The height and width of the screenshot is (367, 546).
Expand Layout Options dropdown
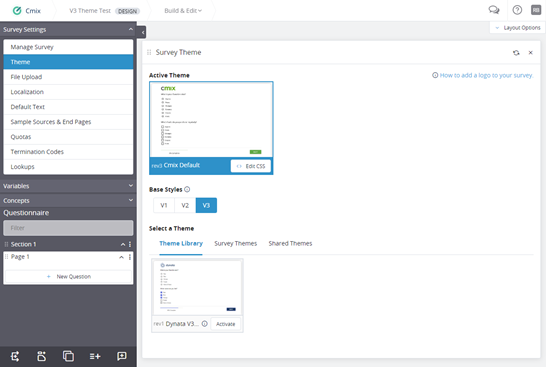(518, 28)
